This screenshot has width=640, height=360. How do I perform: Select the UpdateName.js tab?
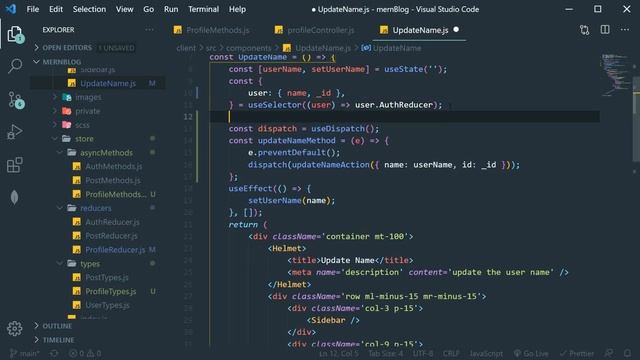point(420,30)
